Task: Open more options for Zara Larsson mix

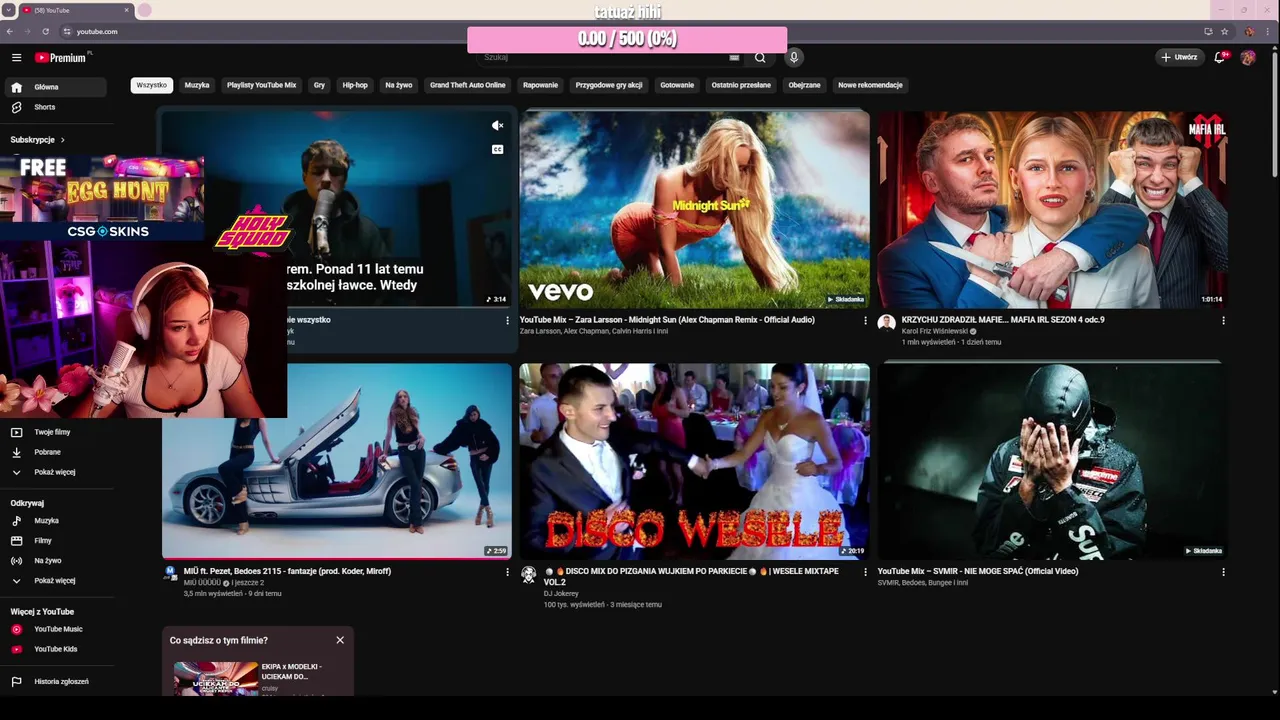Action: (865, 321)
